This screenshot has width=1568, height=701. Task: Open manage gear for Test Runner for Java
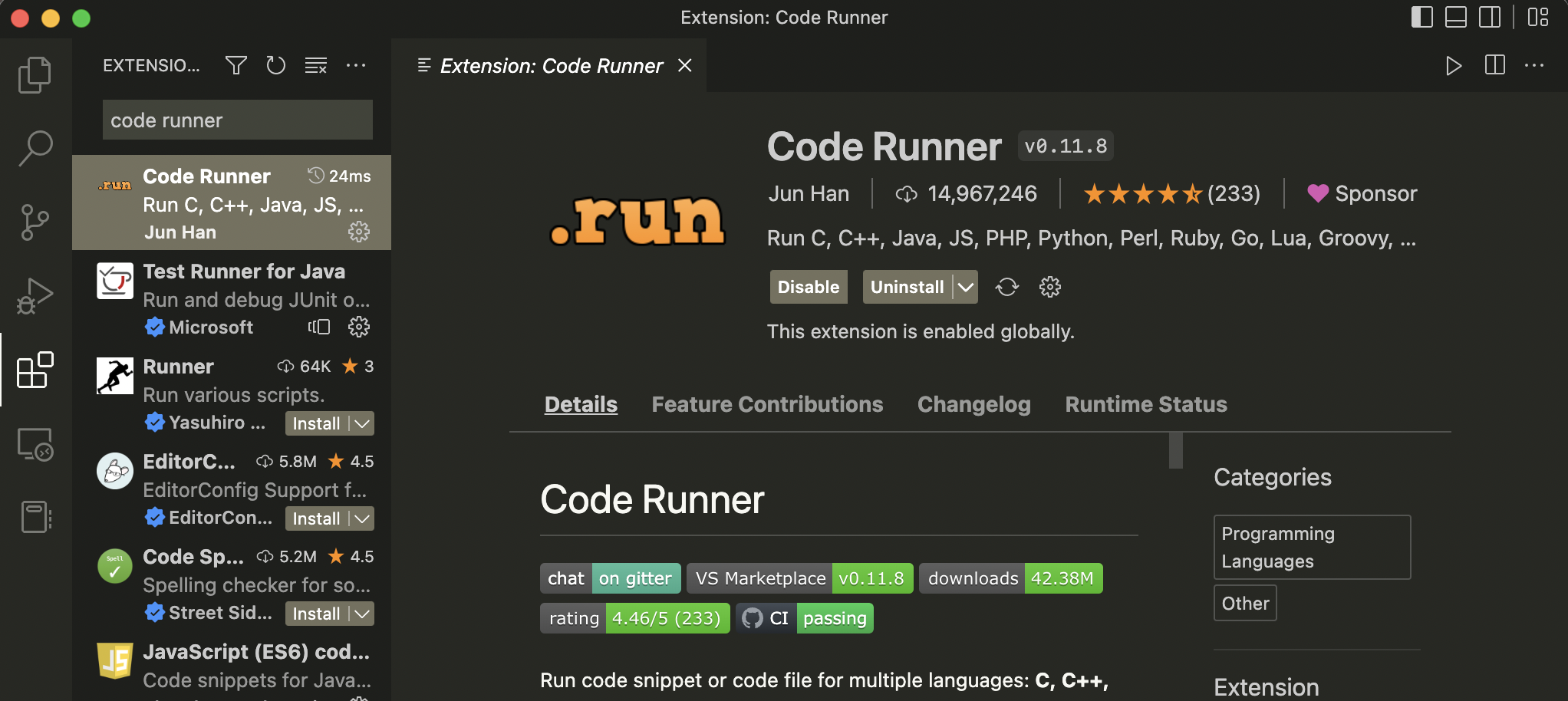click(359, 327)
